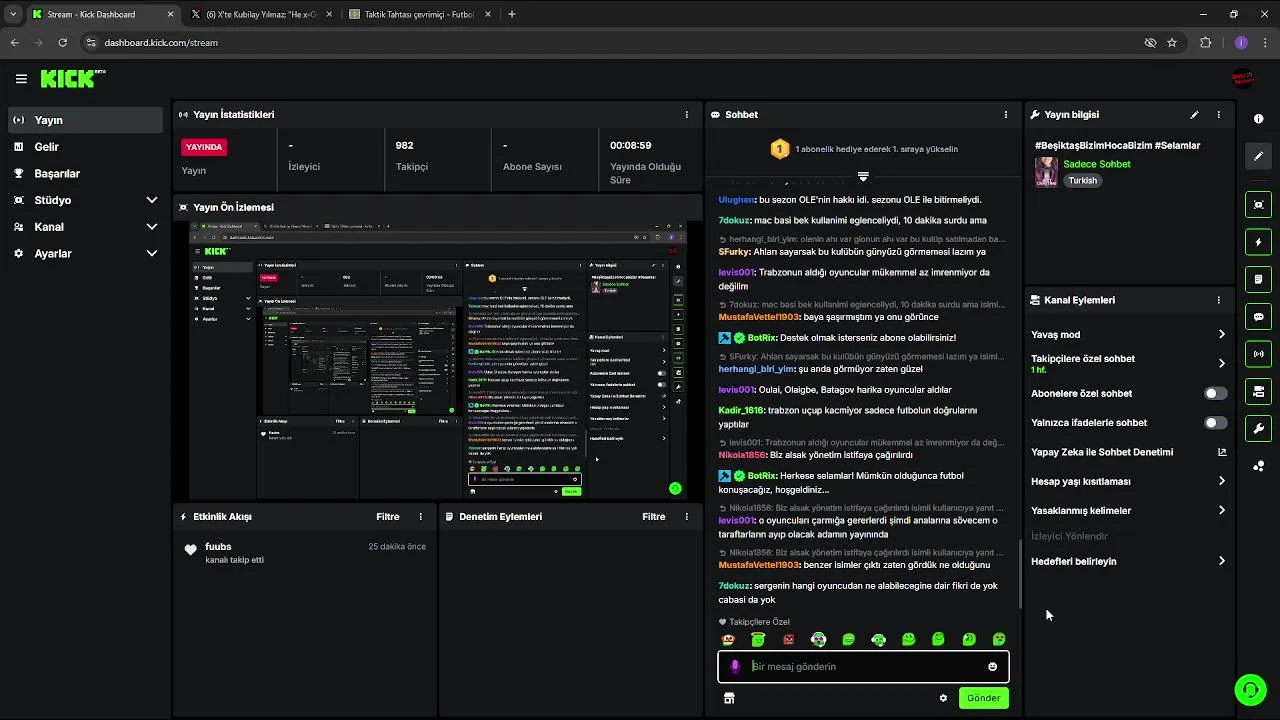Click the green support headset button

pyautogui.click(x=1250, y=690)
